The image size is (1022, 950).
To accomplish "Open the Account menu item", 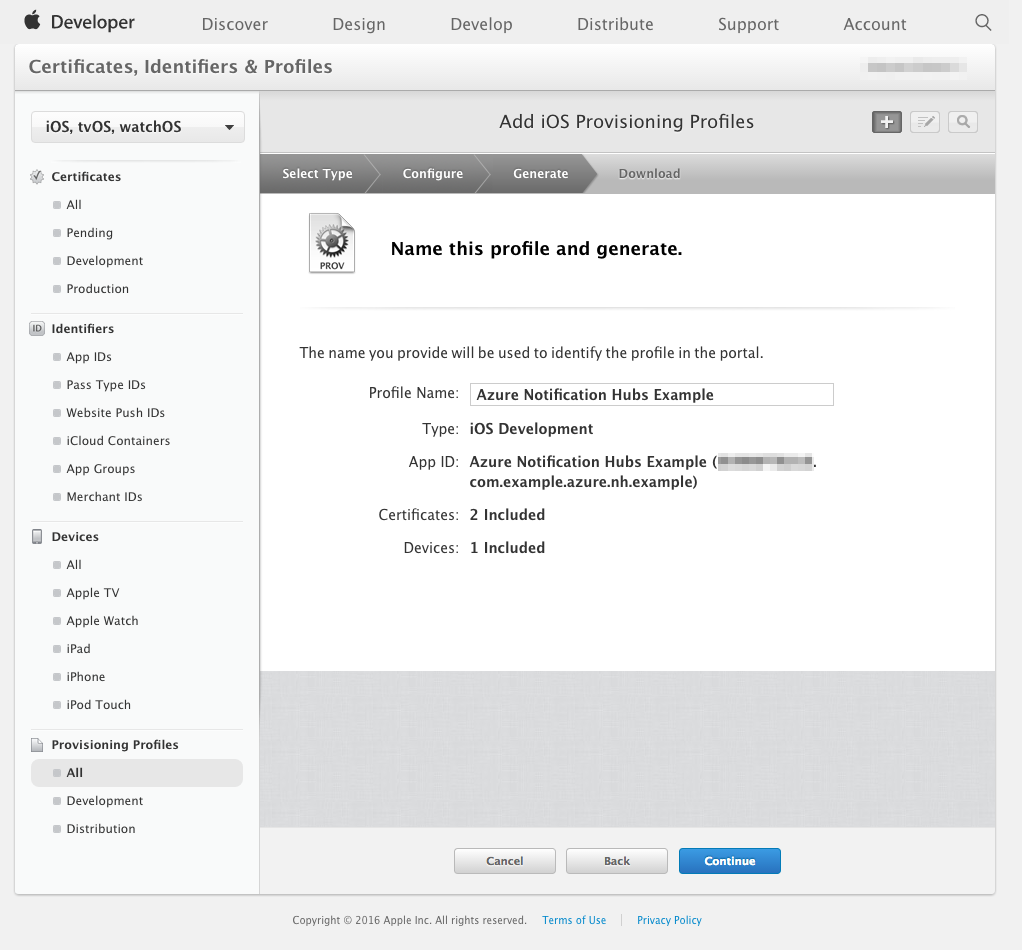I will tap(874, 23).
